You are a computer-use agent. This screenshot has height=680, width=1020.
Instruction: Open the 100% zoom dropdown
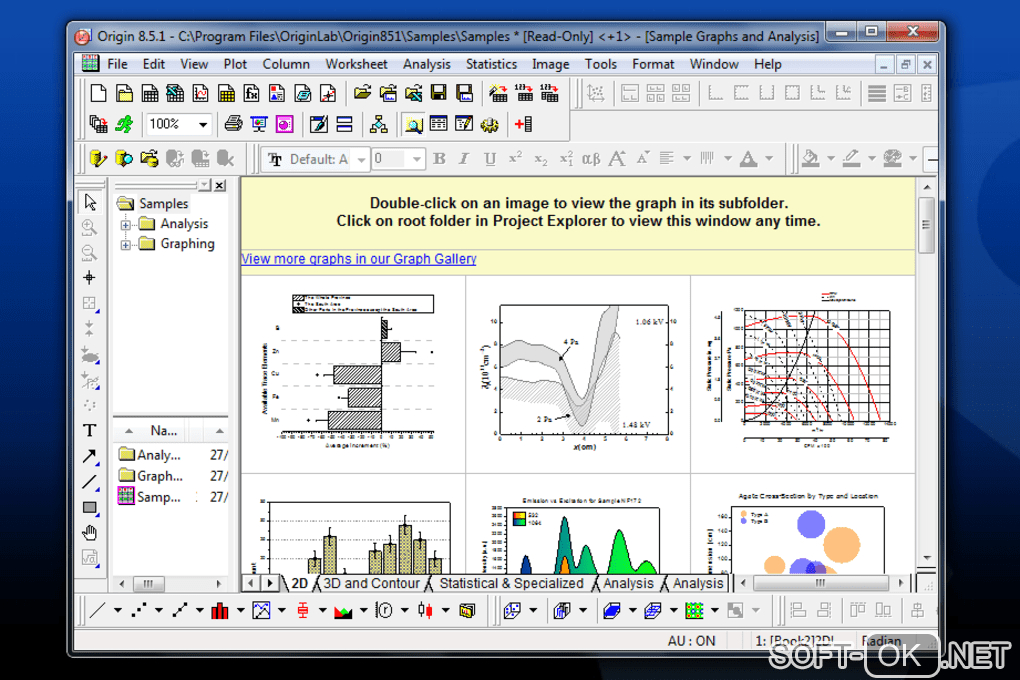[203, 124]
